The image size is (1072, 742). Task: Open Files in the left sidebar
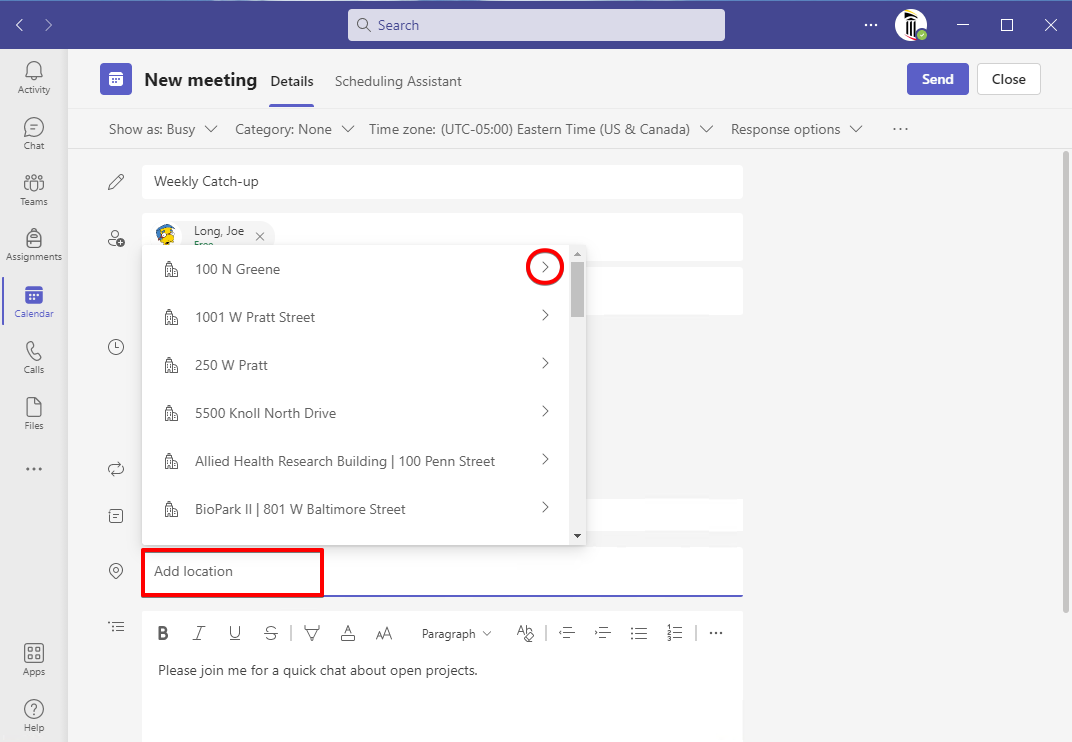pos(34,413)
